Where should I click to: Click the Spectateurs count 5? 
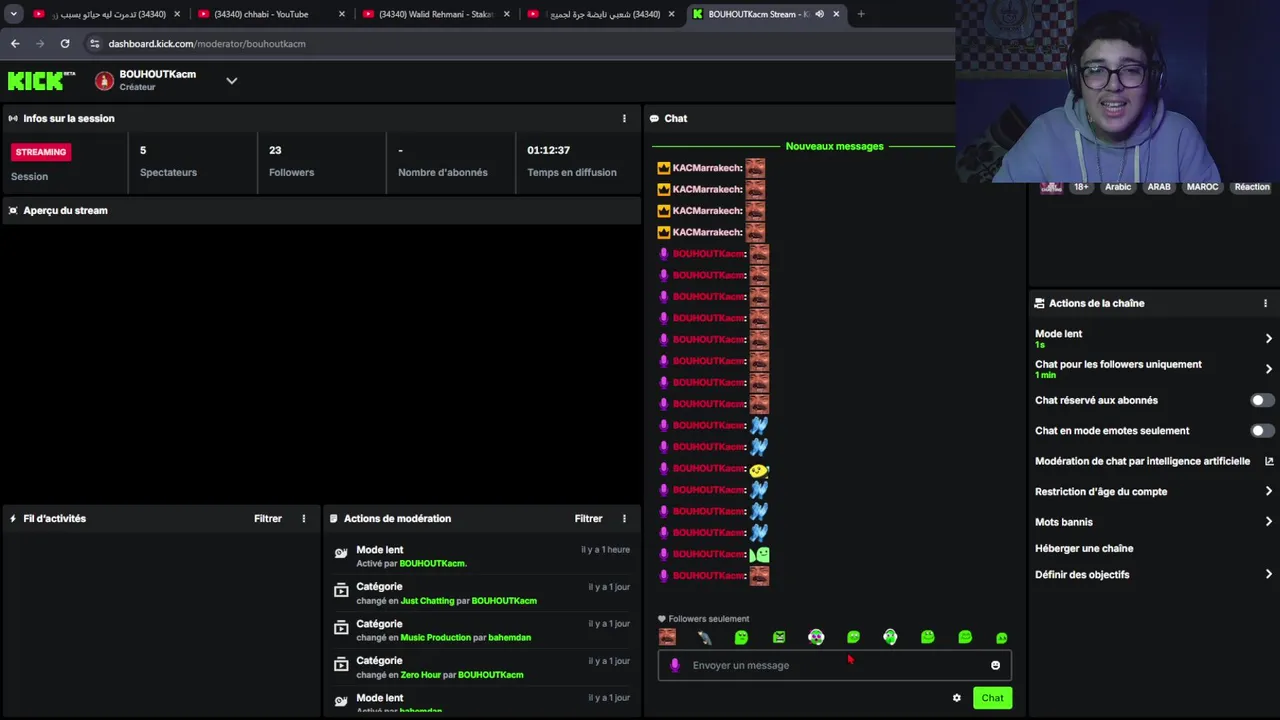coord(143,150)
